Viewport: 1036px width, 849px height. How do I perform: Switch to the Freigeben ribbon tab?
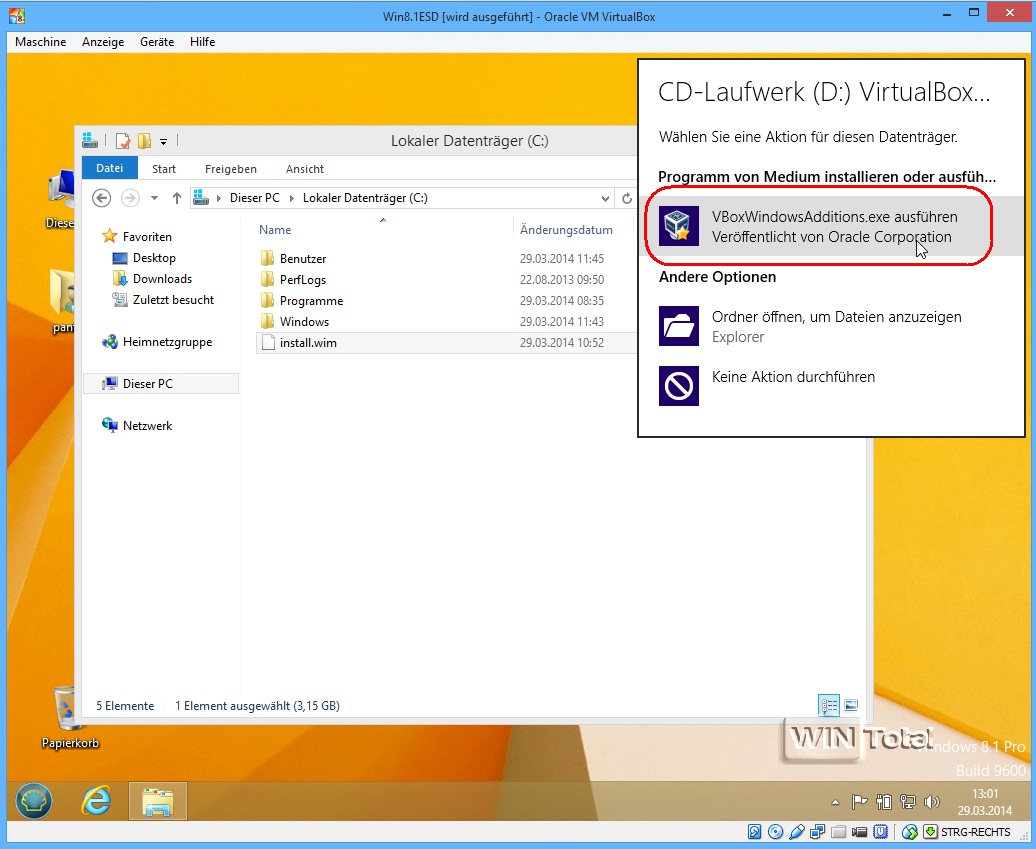pyautogui.click(x=231, y=168)
